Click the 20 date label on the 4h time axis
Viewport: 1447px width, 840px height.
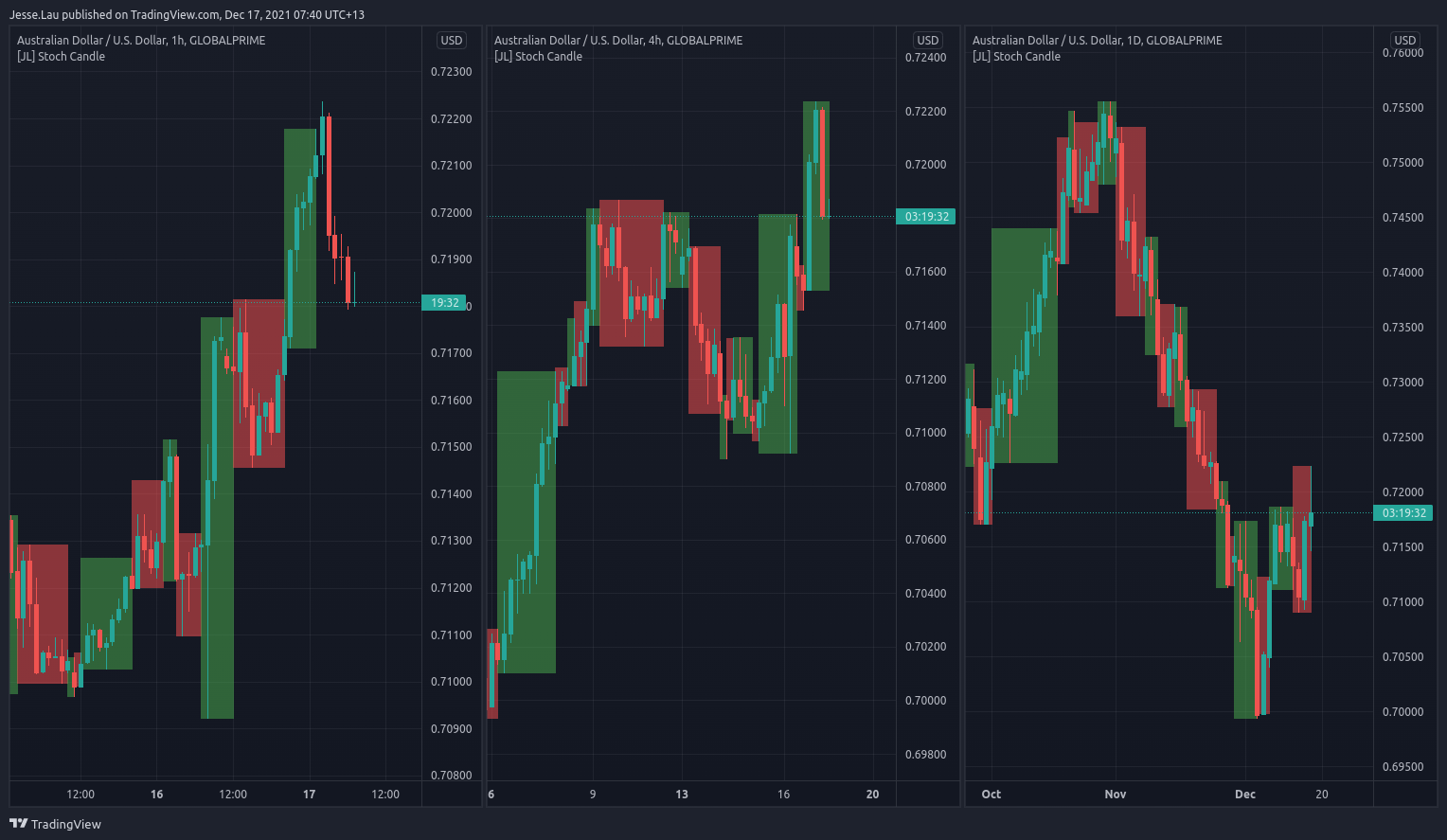tap(873, 795)
